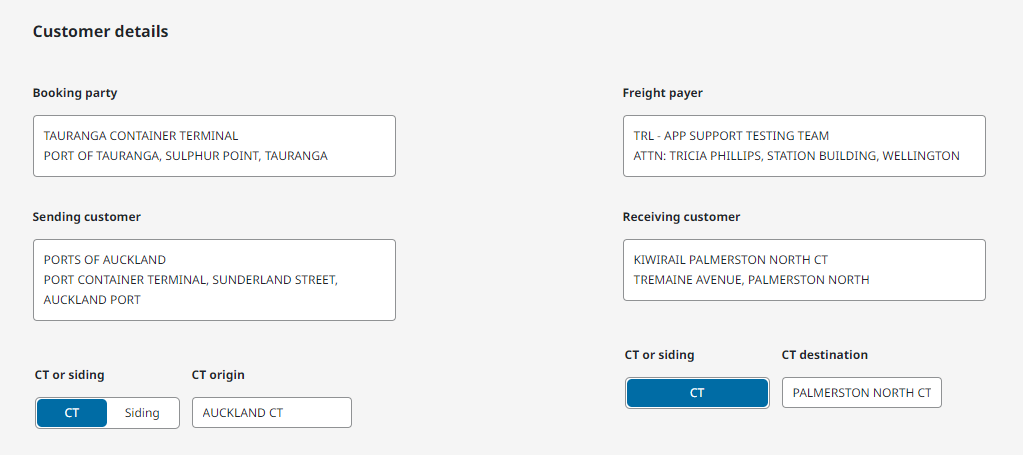The image size is (1023, 455).
Task: Click the Sending customer label
Action: [x=86, y=217]
